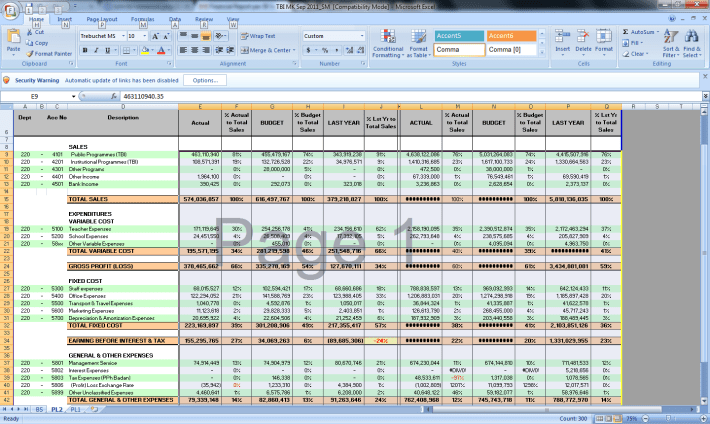Open the Formulas ribbon tab

tap(142, 19)
